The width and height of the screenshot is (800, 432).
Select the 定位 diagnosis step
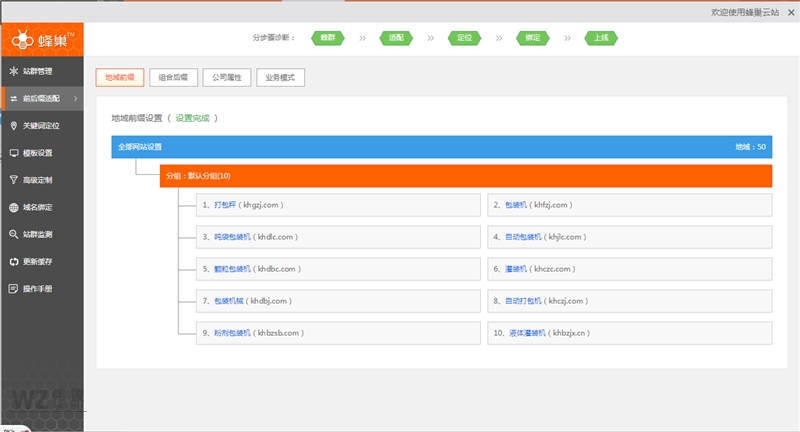coord(463,38)
